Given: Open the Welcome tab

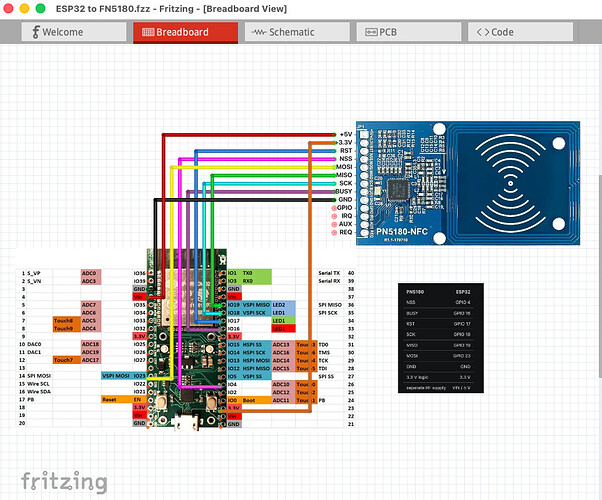Looking at the screenshot, I should click(x=74, y=32).
